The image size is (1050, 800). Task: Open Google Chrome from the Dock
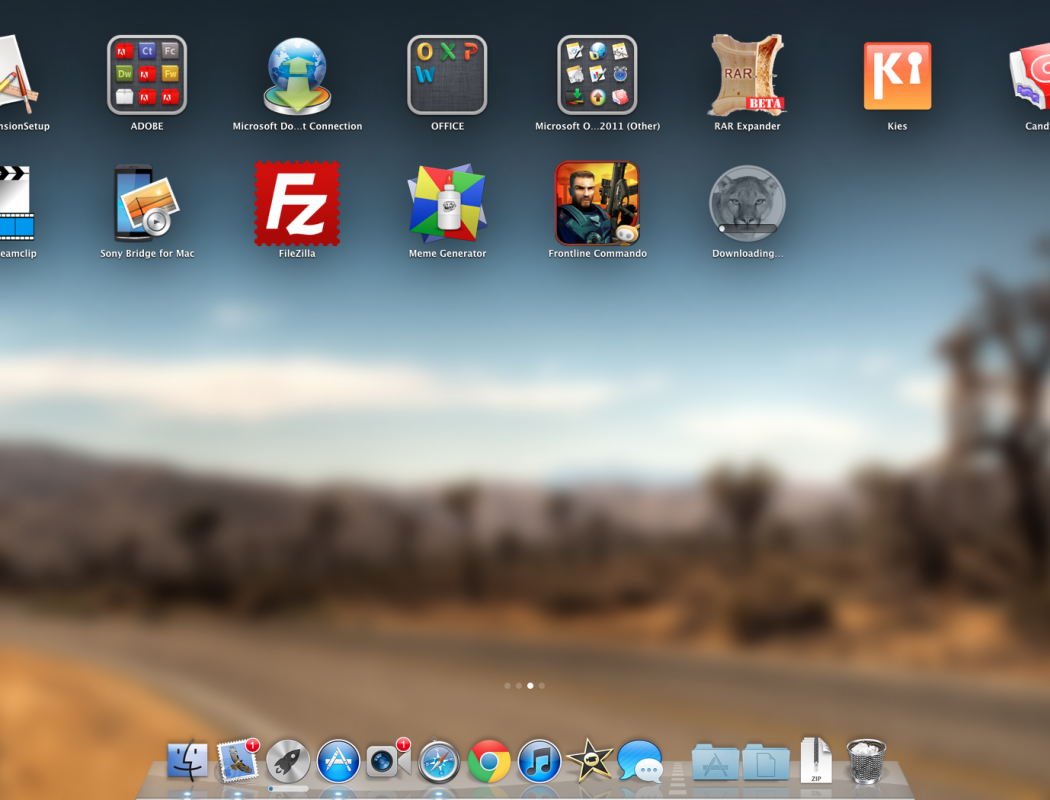489,762
